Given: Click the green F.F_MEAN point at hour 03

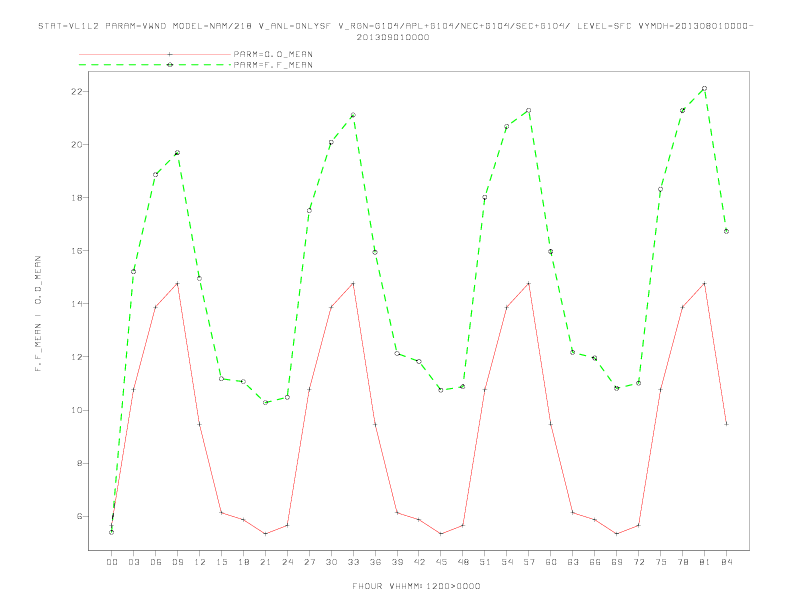Looking at the screenshot, I should pyautogui.click(x=133, y=272).
